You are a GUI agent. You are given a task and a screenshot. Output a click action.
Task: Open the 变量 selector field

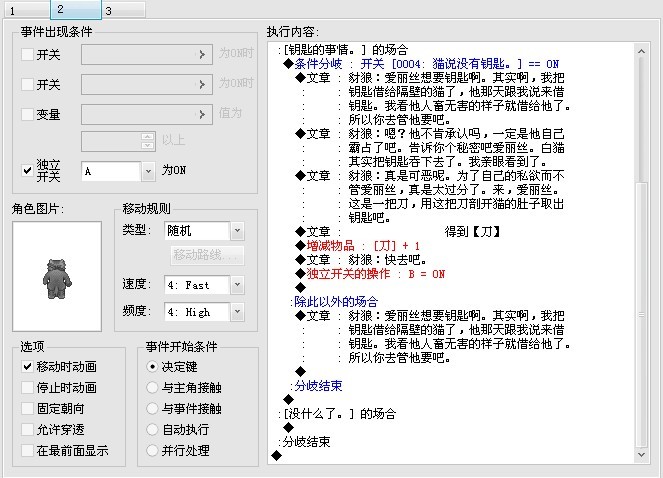147,114
